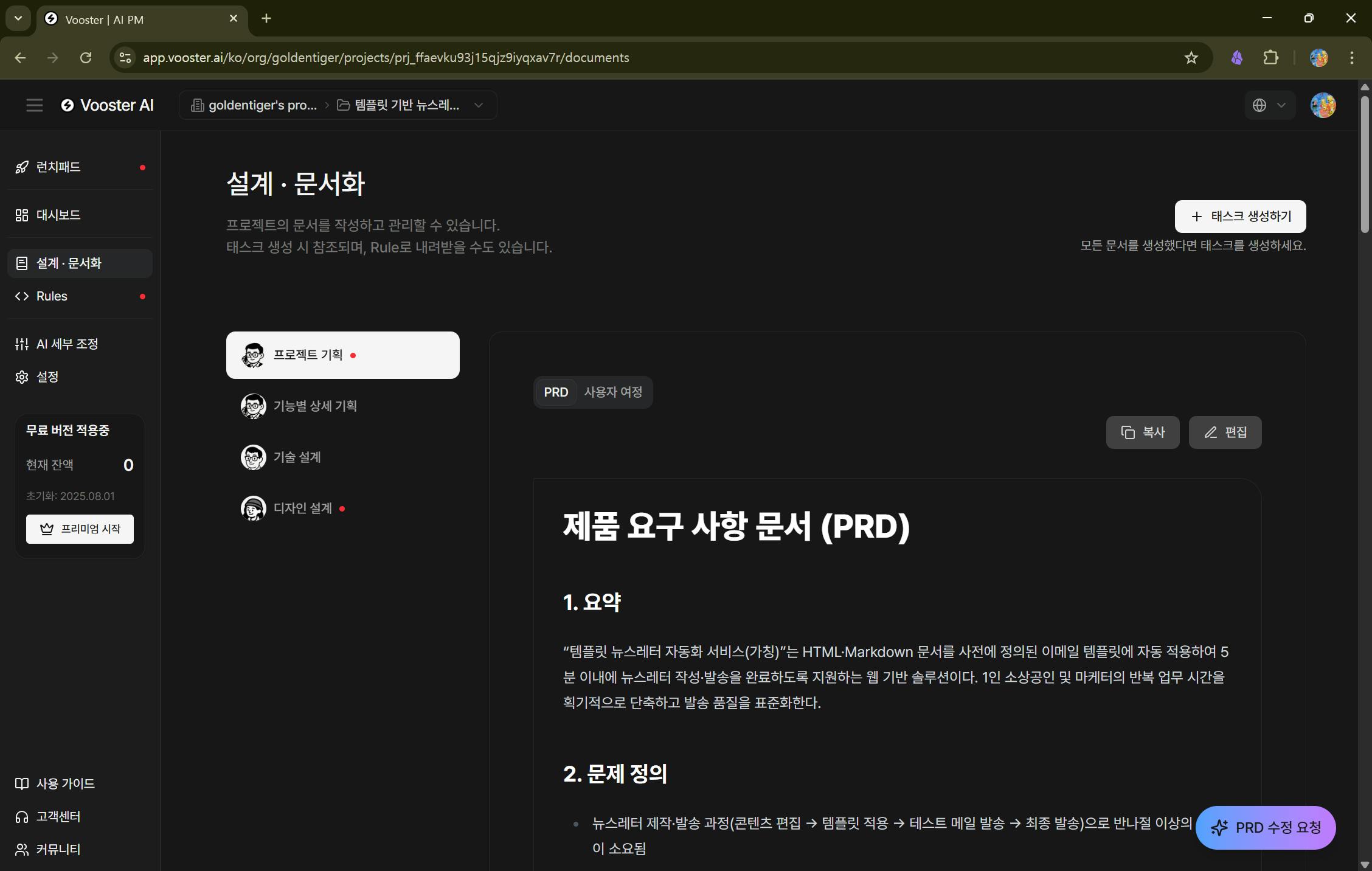Open 사용 가이드 book icon
The width and height of the screenshot is (1372, 871).
point(65,783)
